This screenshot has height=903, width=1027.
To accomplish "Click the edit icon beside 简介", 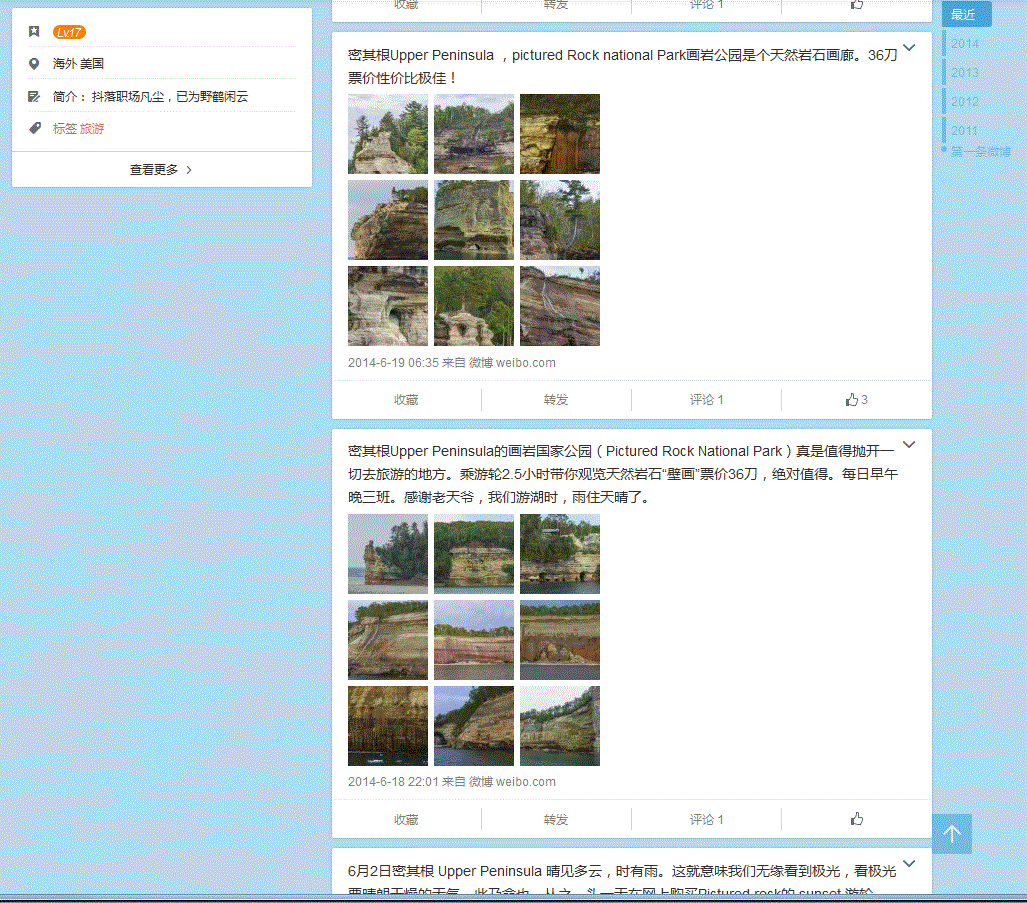I will click(x=34, y=97).
